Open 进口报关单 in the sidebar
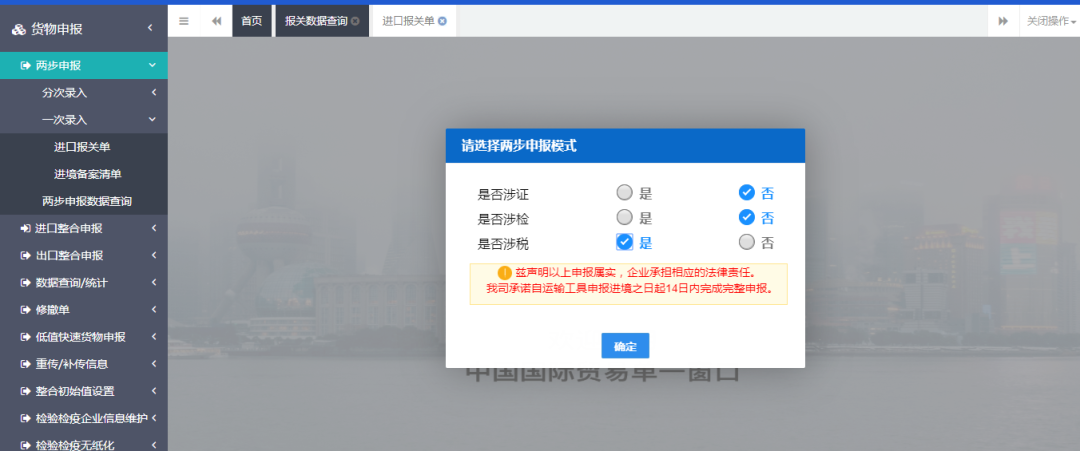This screenshot has height=451, width=1080. pyautogui.click(x=82, y=147)
